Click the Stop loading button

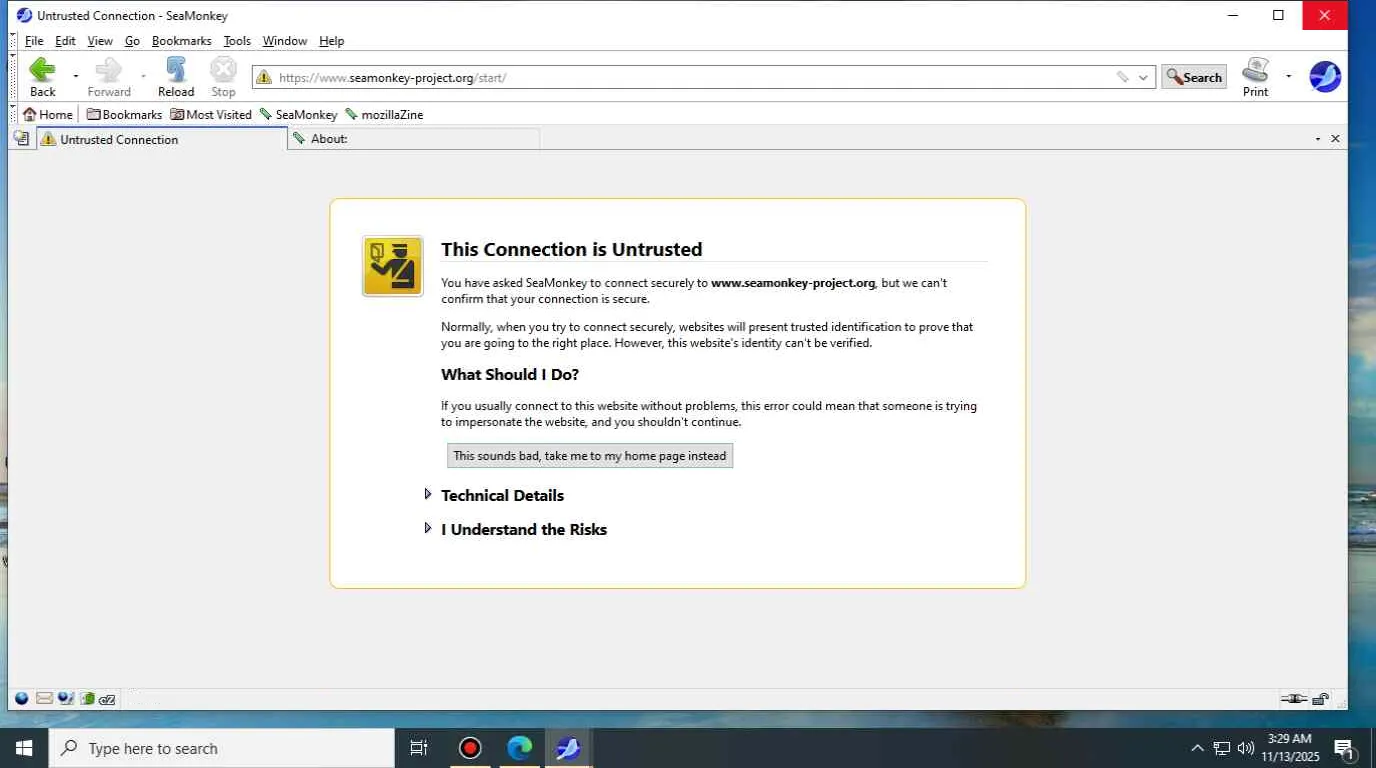(x=223, y=76)
